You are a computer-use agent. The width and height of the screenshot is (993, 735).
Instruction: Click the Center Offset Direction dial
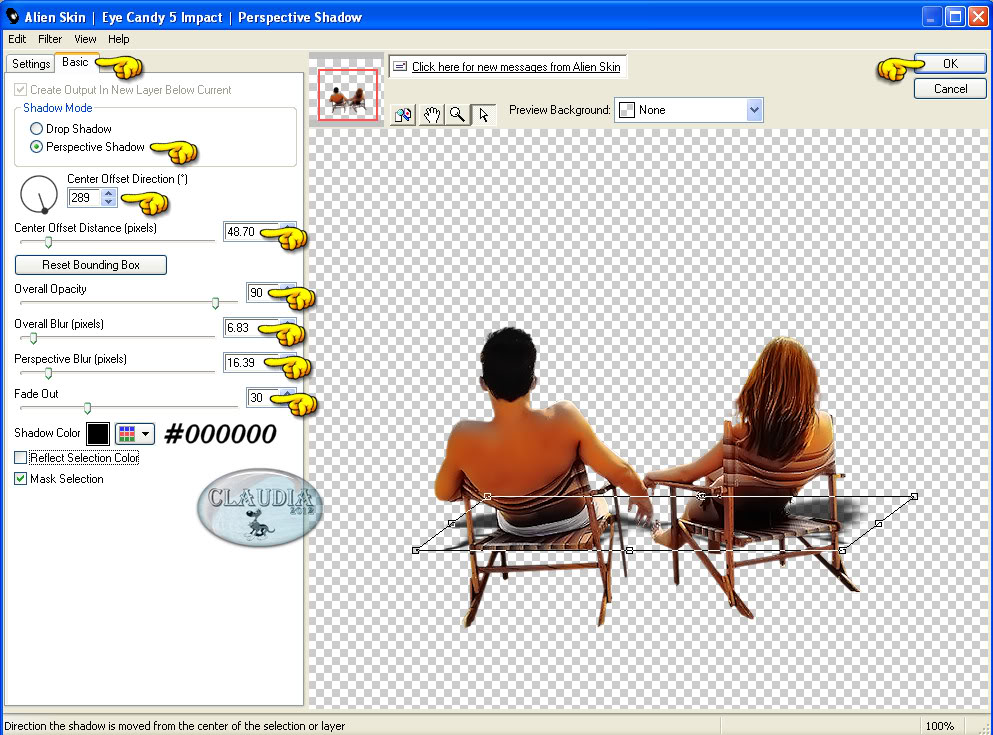(x=39, y=194)
